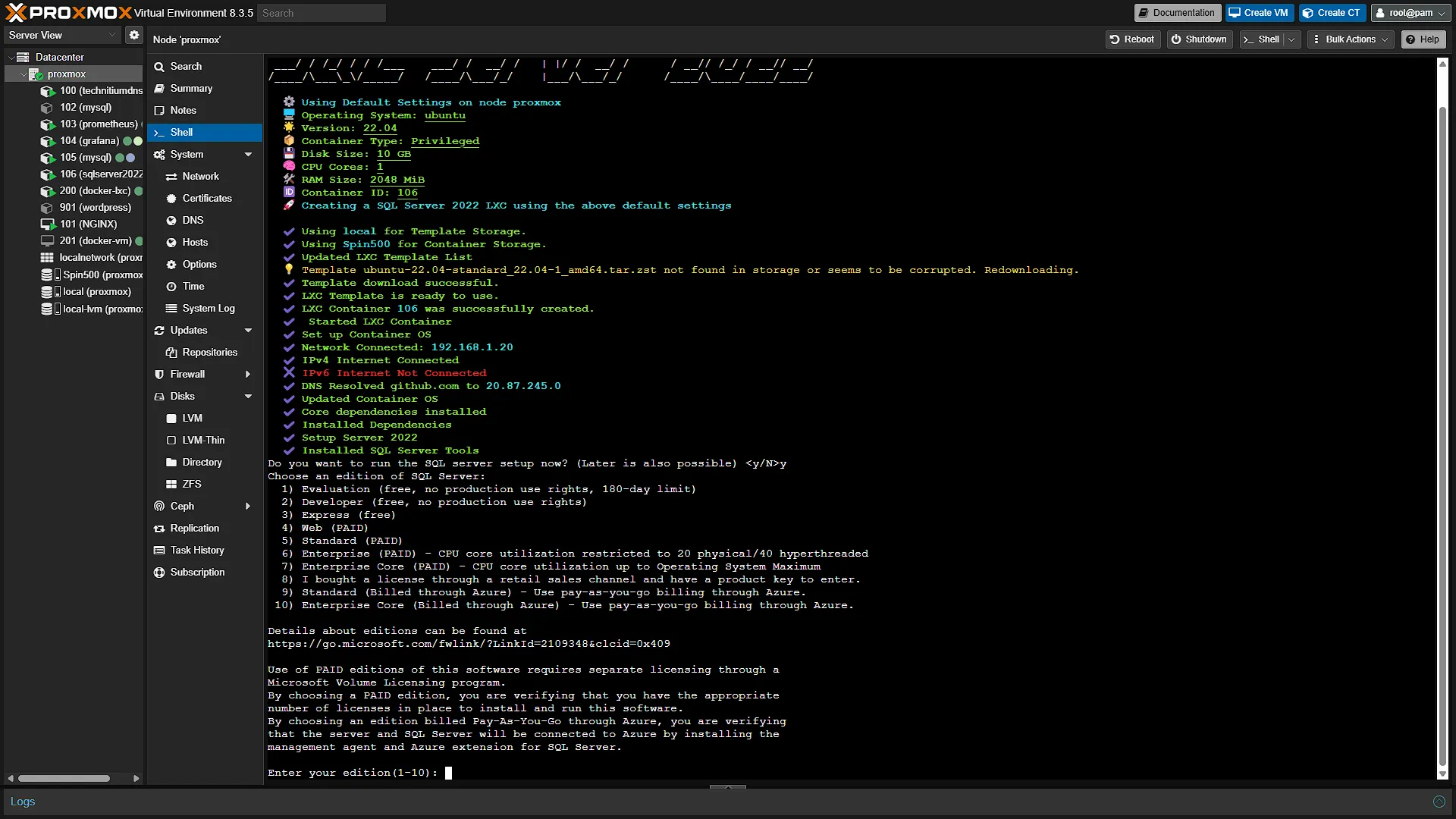
Task: Open the Summary menu item
Action: 205,89
